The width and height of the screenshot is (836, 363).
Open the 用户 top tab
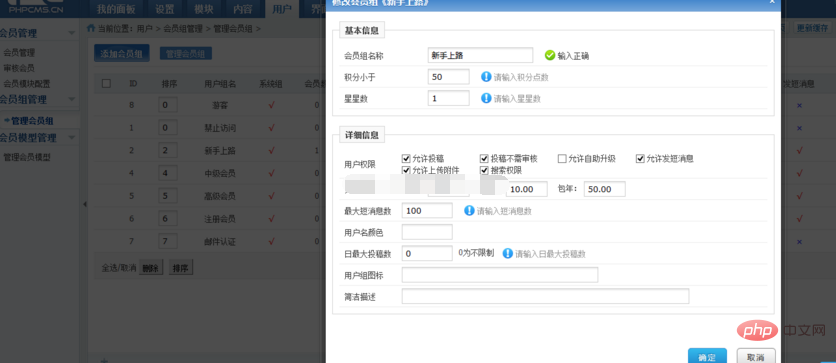(x=282, y=9)
